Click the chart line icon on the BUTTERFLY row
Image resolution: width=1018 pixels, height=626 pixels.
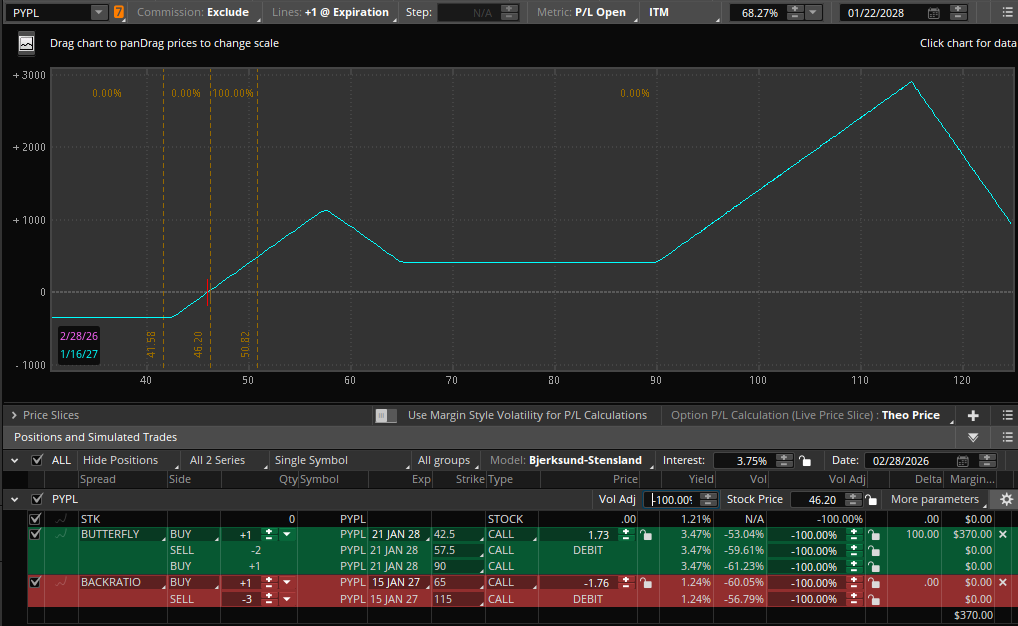click(61, 534)
